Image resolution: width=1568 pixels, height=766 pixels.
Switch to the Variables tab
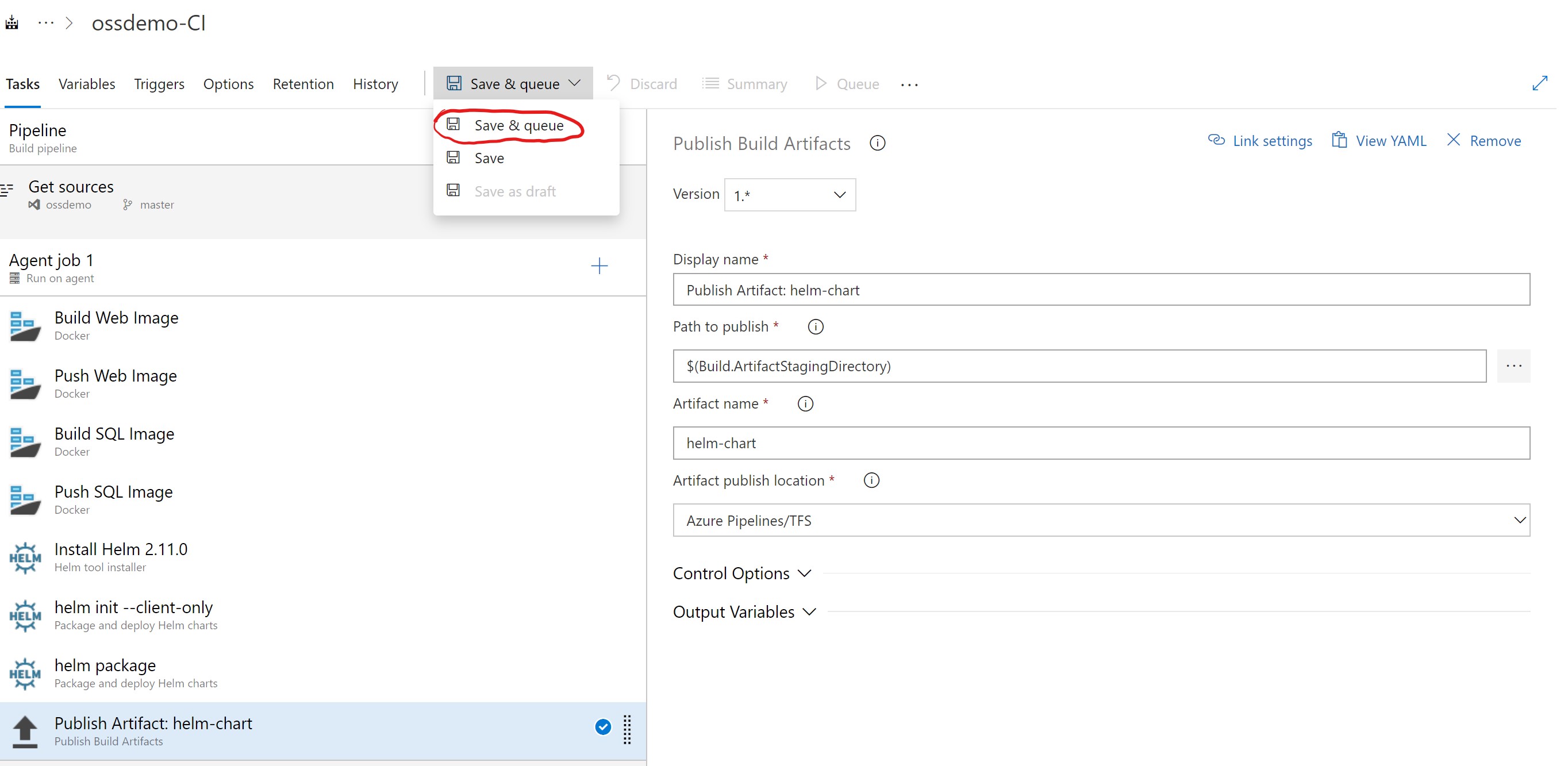pos(86,84)
